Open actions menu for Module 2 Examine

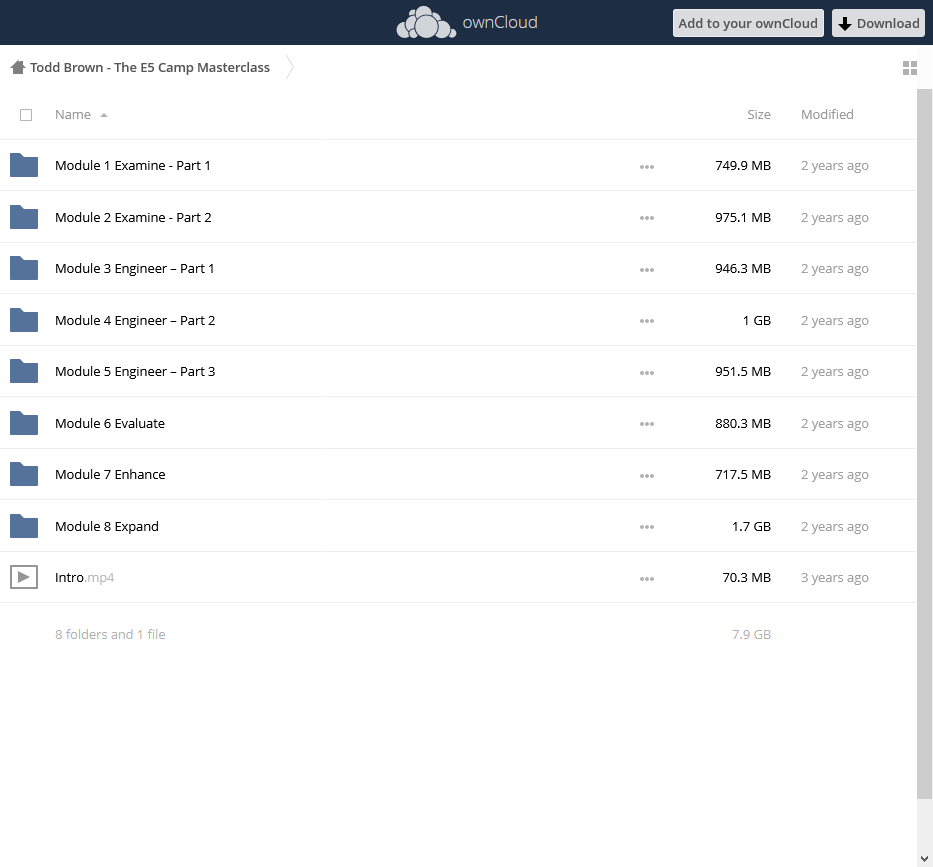click(647, 218)
